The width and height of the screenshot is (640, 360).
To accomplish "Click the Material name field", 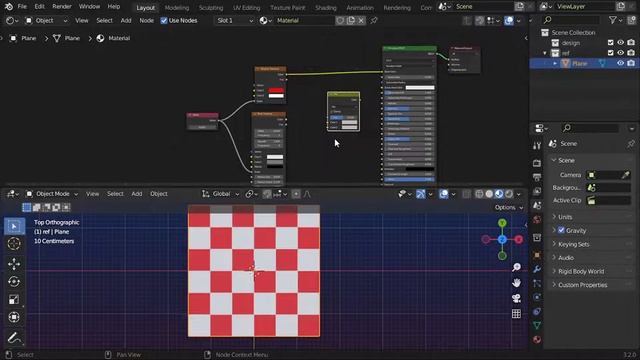I will point(304,20).
